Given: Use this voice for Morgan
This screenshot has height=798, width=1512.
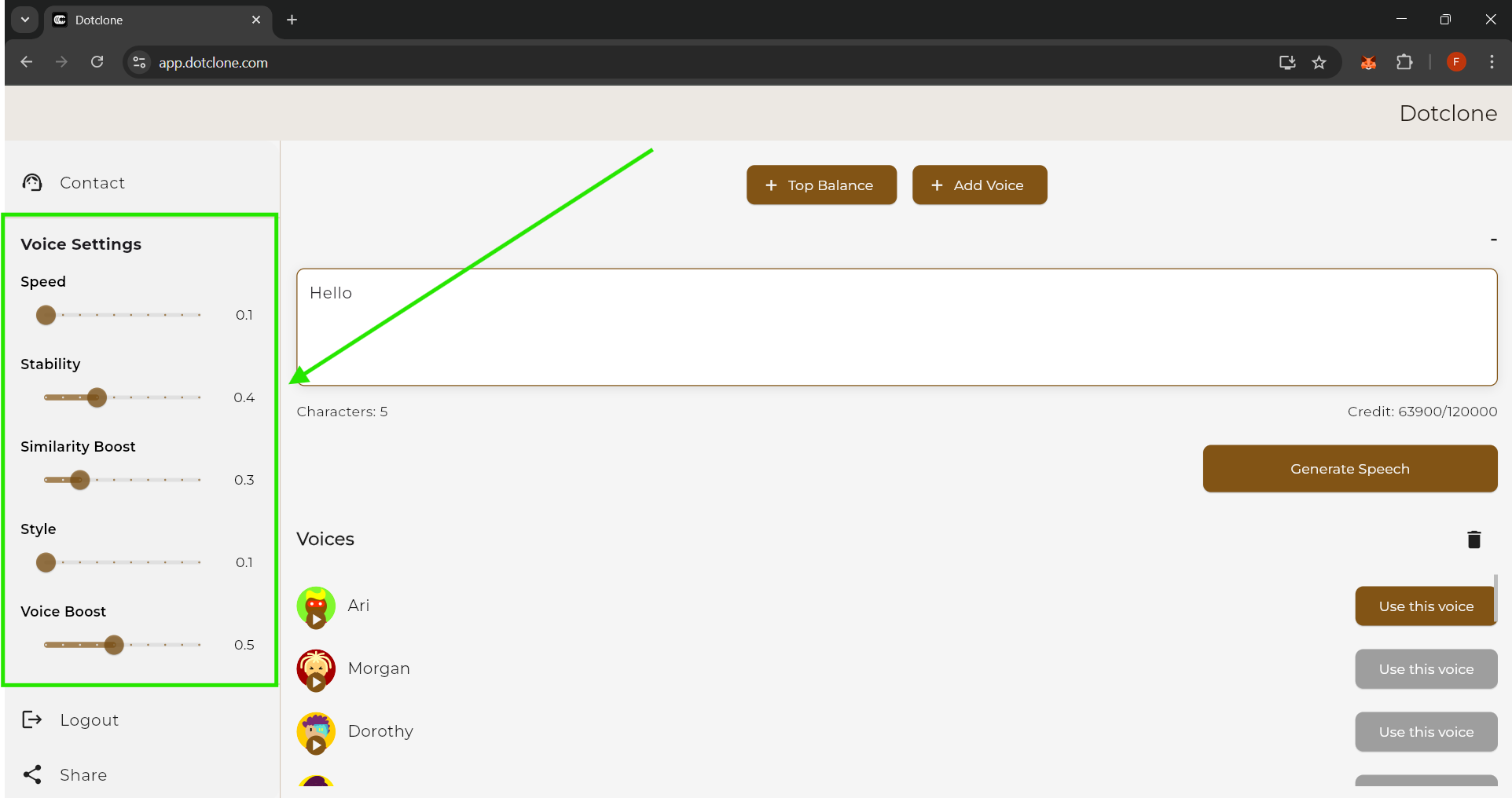Looking at the screenshot, I should pyautogui.click(x=1426, y=669).
